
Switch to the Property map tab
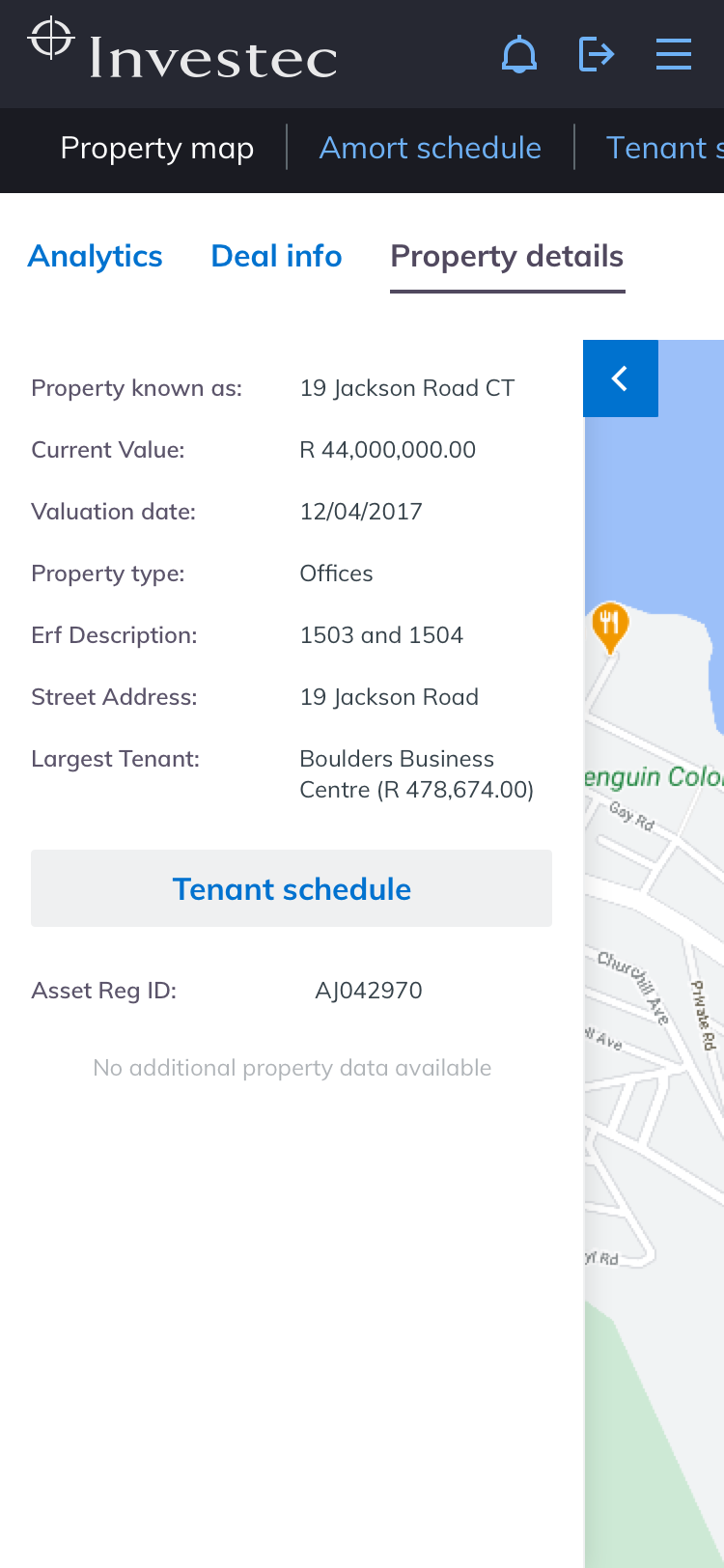[157, 148]
